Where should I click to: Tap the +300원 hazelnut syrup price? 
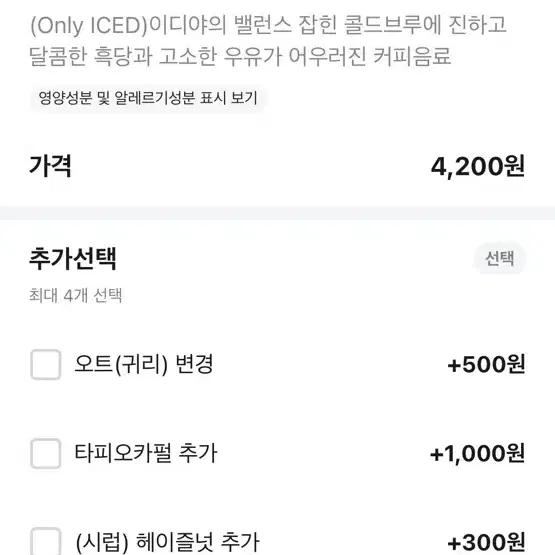(x=486, y=542)
